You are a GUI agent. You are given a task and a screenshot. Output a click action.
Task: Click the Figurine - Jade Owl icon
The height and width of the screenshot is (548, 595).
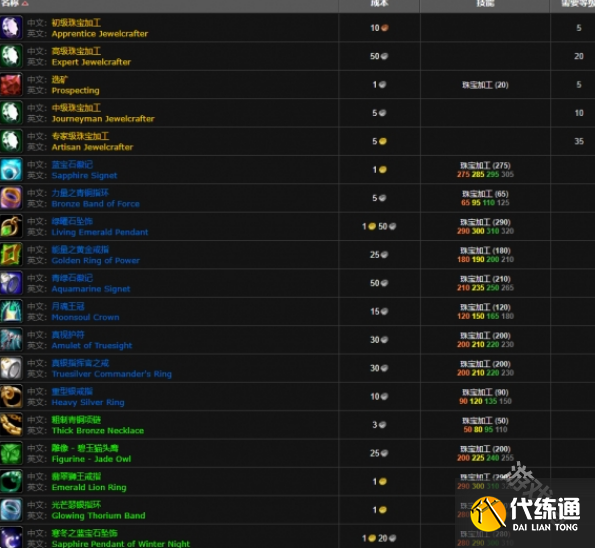coord(11,453)
